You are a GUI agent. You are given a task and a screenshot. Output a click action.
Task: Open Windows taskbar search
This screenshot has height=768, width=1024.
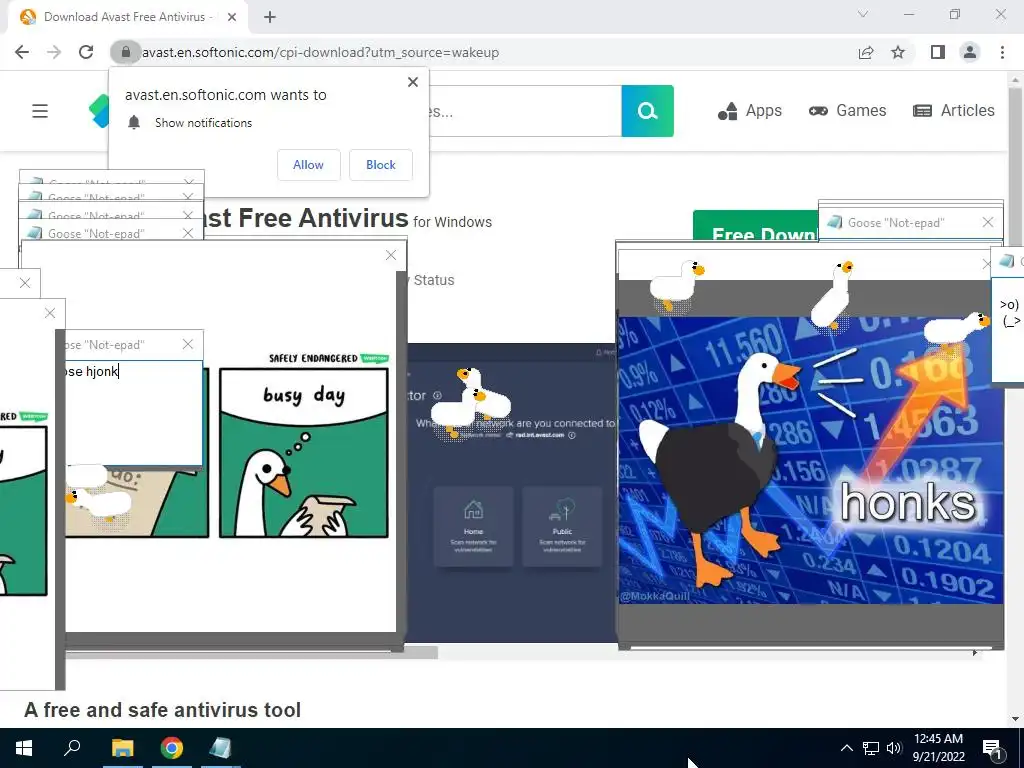pos(72,748)
